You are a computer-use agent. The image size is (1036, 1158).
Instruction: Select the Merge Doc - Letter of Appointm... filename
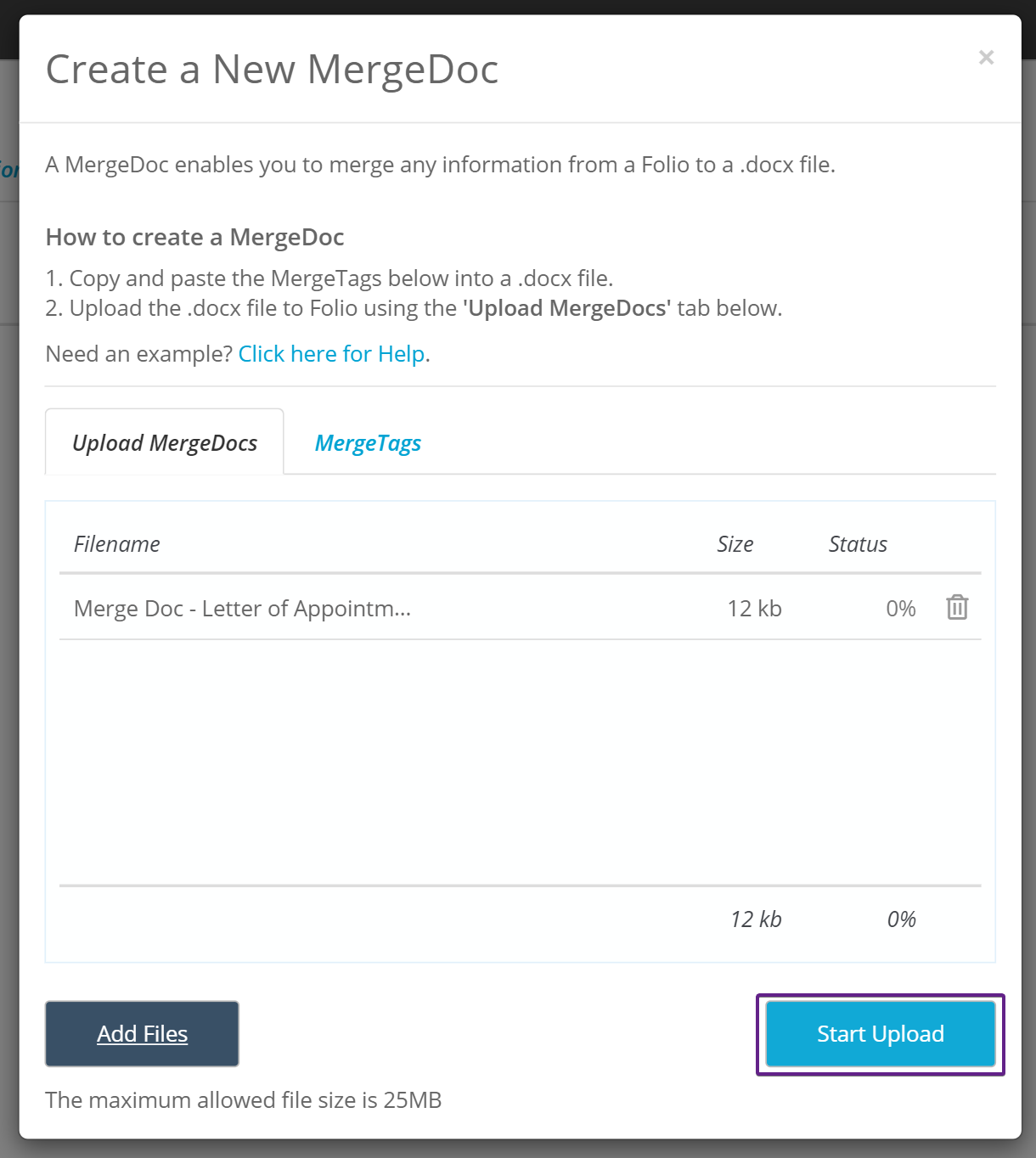[242, 609]
